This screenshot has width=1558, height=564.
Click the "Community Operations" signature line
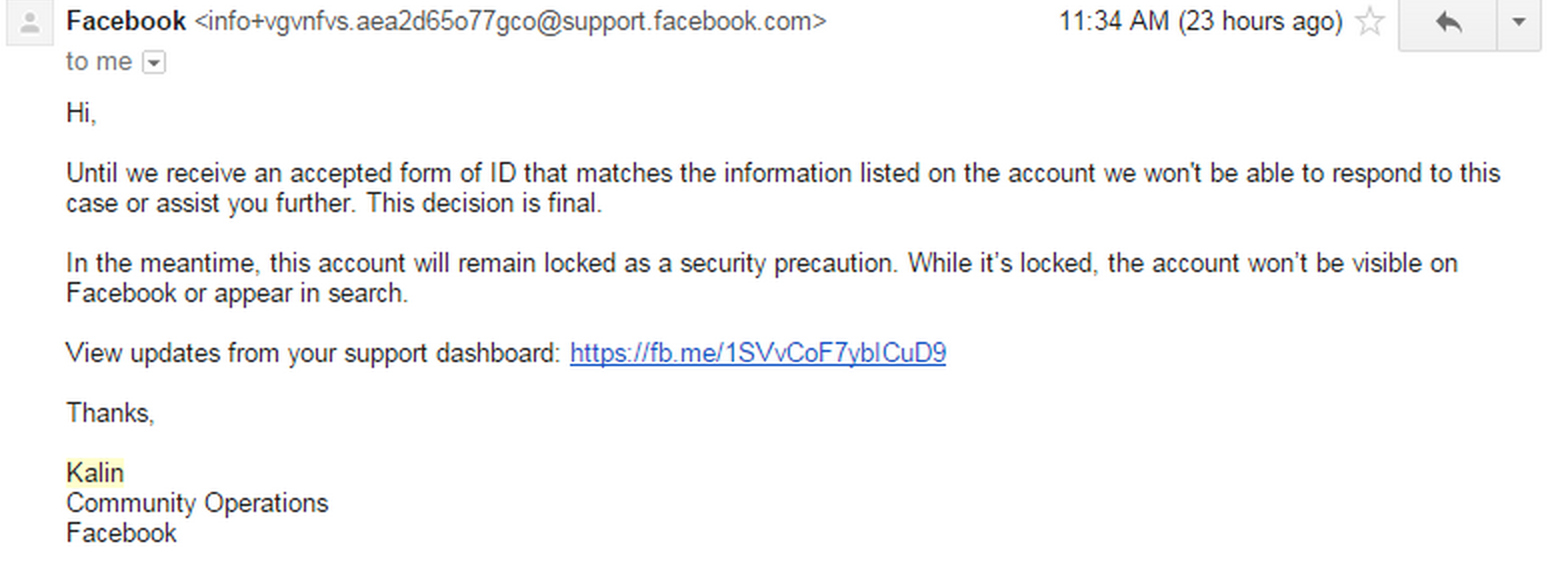tap(197, 503)
